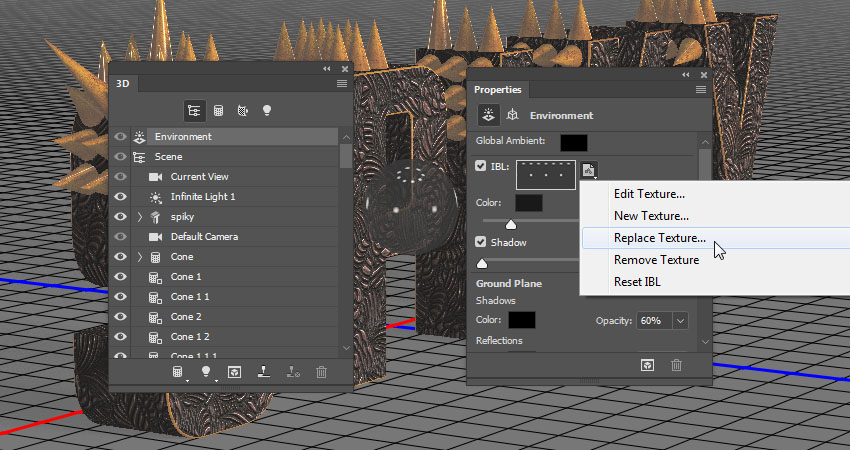Click the Environment row icon in 3D list

(x=139, y=137)
